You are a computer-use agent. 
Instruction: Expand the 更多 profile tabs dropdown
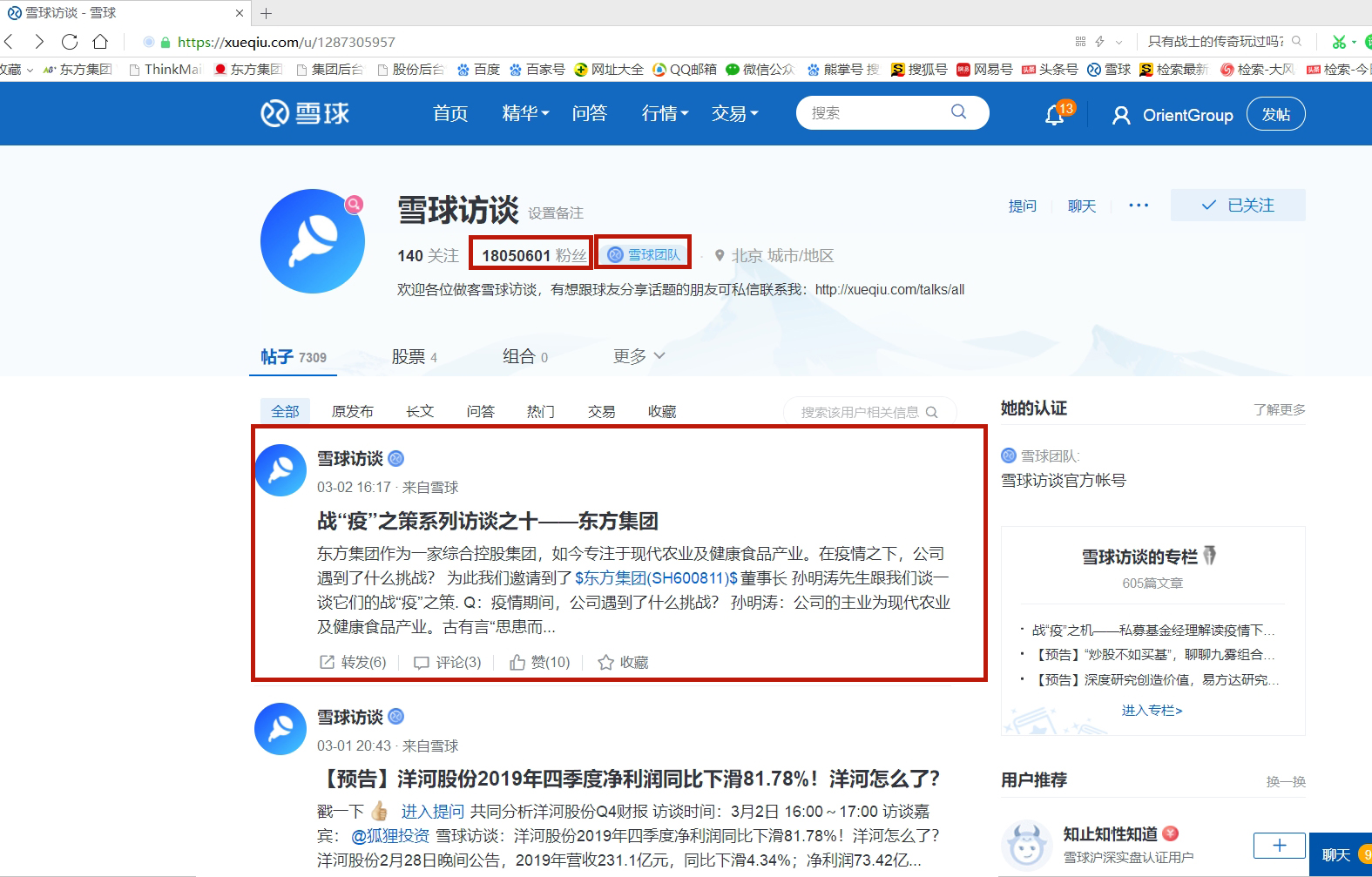point(639,356)
